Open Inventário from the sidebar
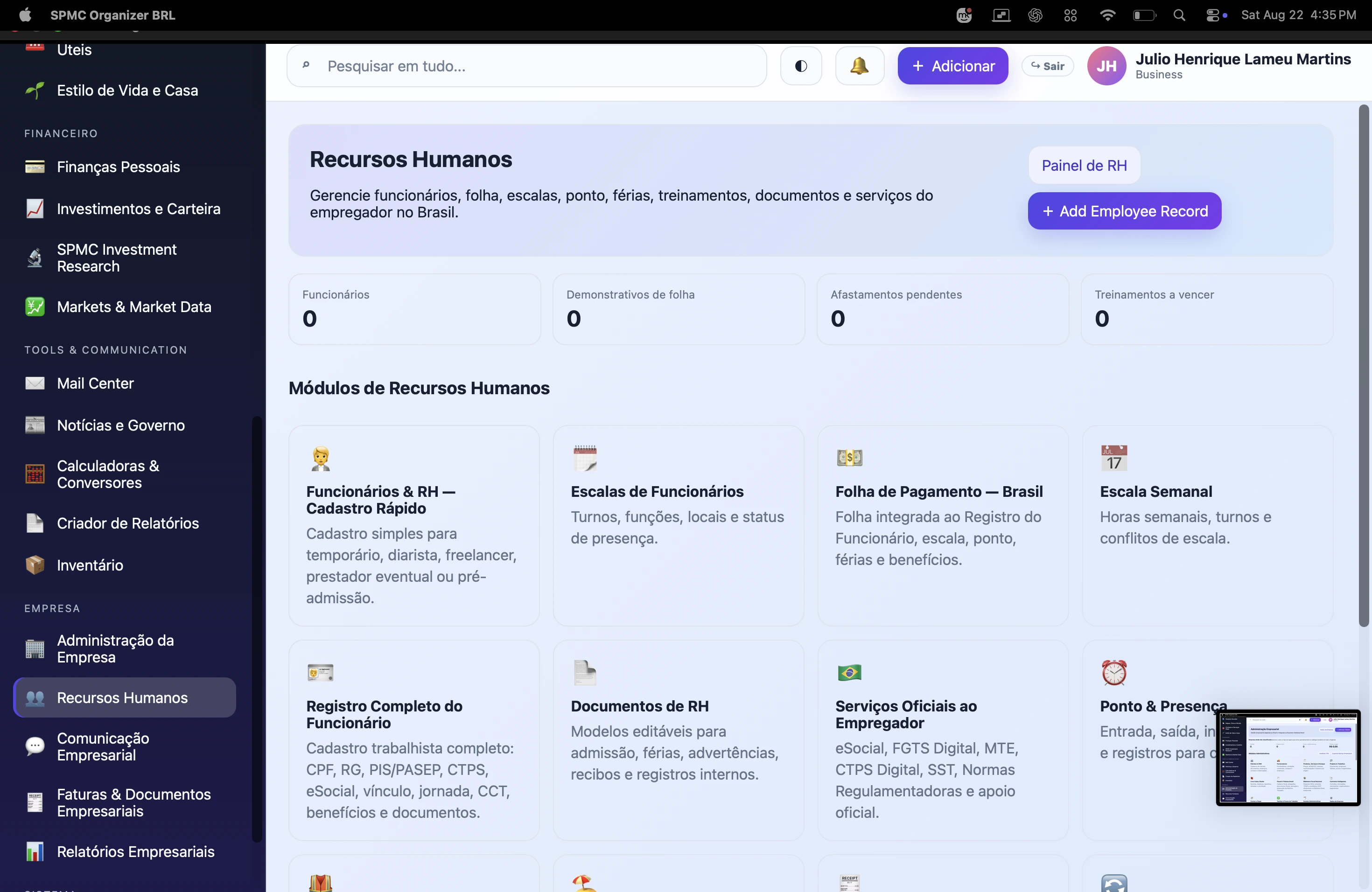This screenshot has height=892, width=1372. coord(125,565)
